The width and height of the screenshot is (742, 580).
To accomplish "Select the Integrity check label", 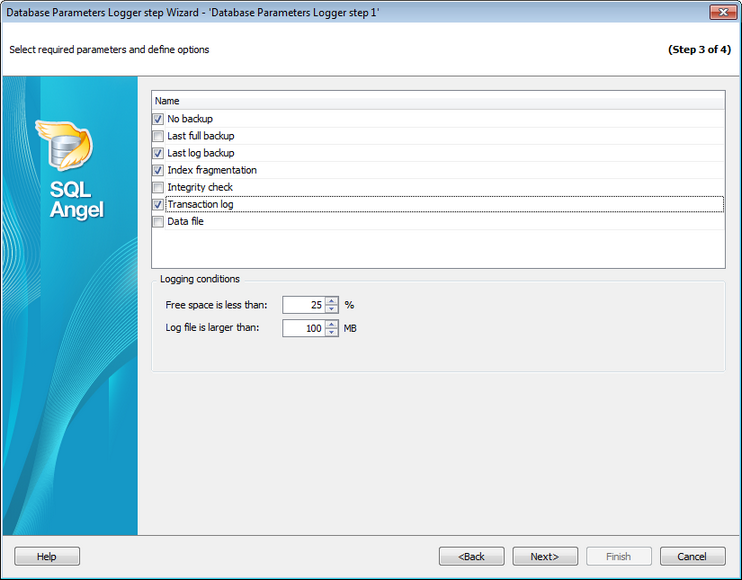I will click(200, 187).
